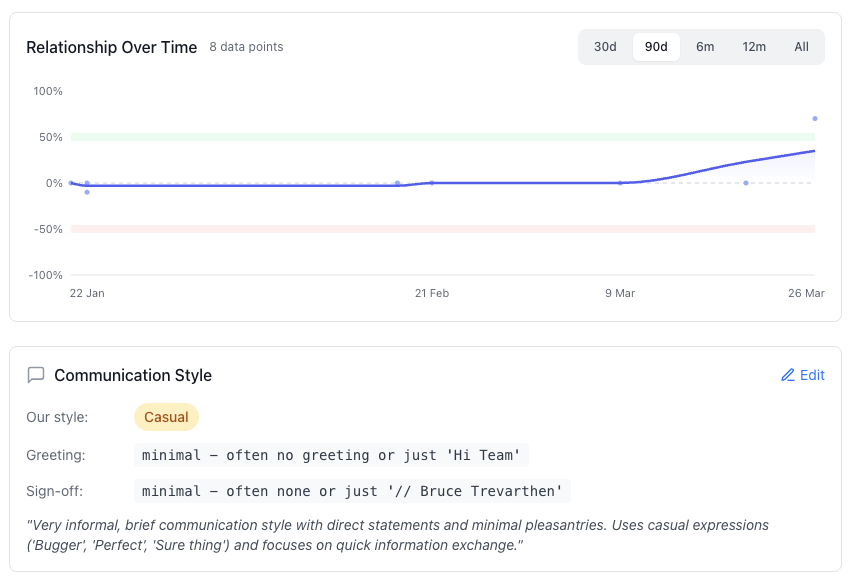
Task: Click the 'Communication Style' heading text
Action: tap(133, 375)
